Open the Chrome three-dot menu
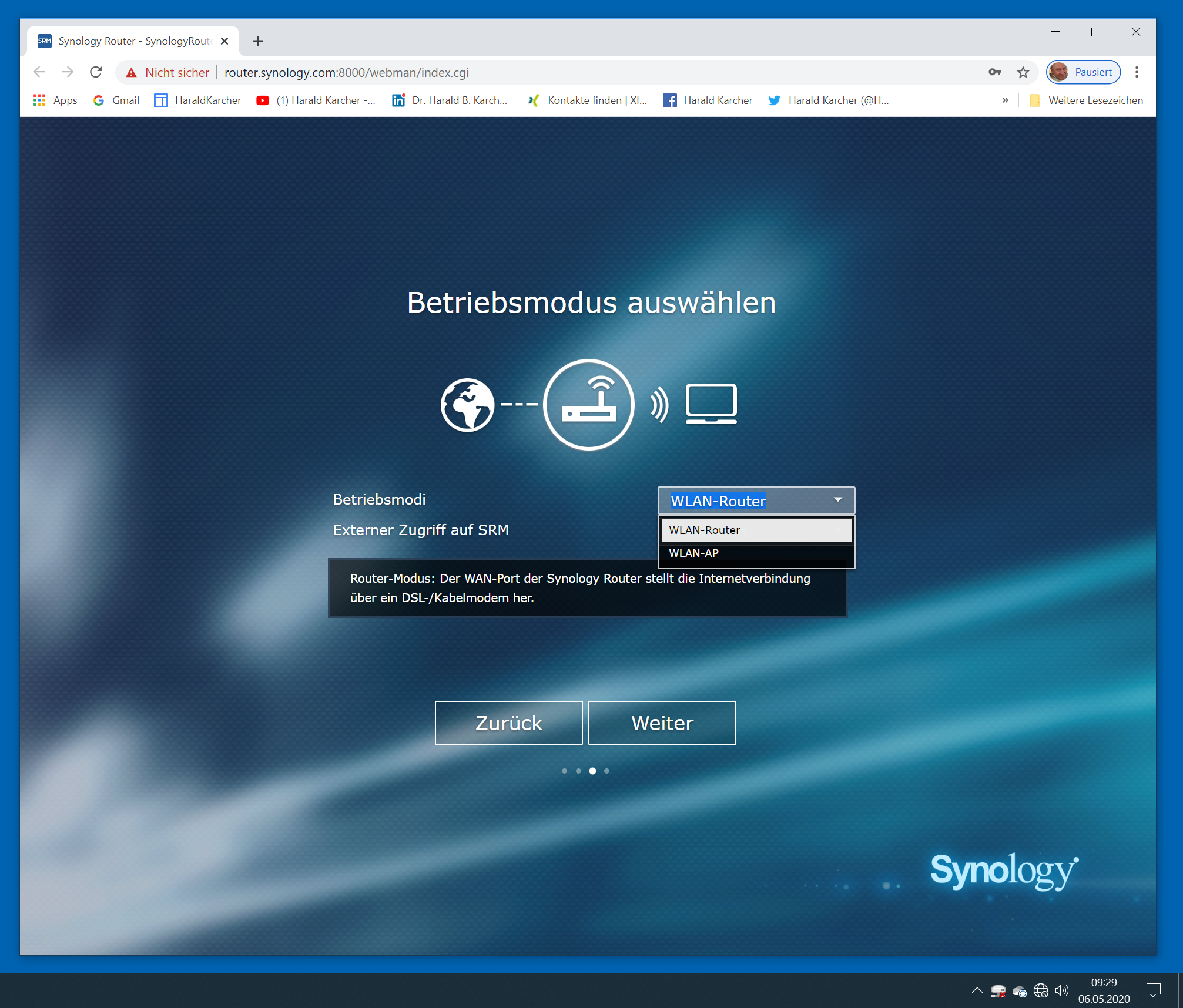 (1137, 72)
